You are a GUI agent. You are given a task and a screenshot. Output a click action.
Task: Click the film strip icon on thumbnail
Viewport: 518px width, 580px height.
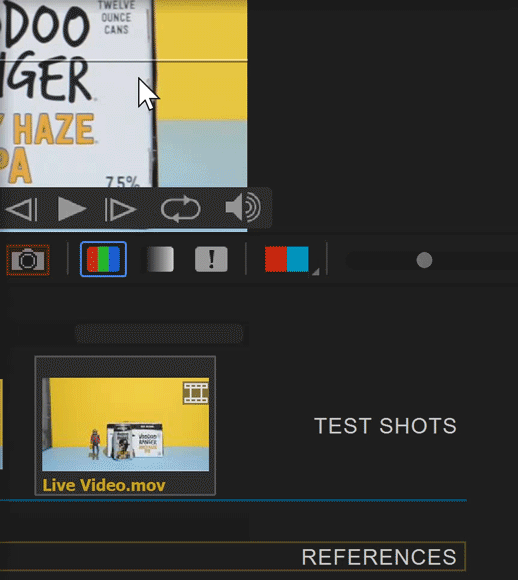(196, 393)
